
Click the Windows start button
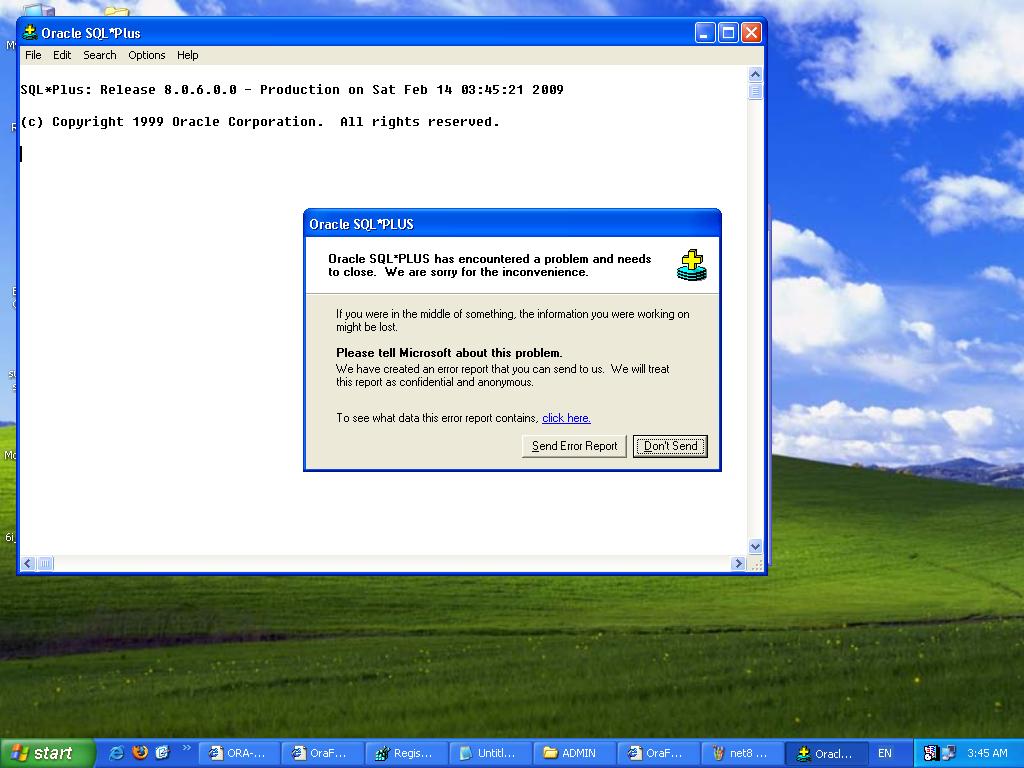pyautogui.click(x=47, y=753)
